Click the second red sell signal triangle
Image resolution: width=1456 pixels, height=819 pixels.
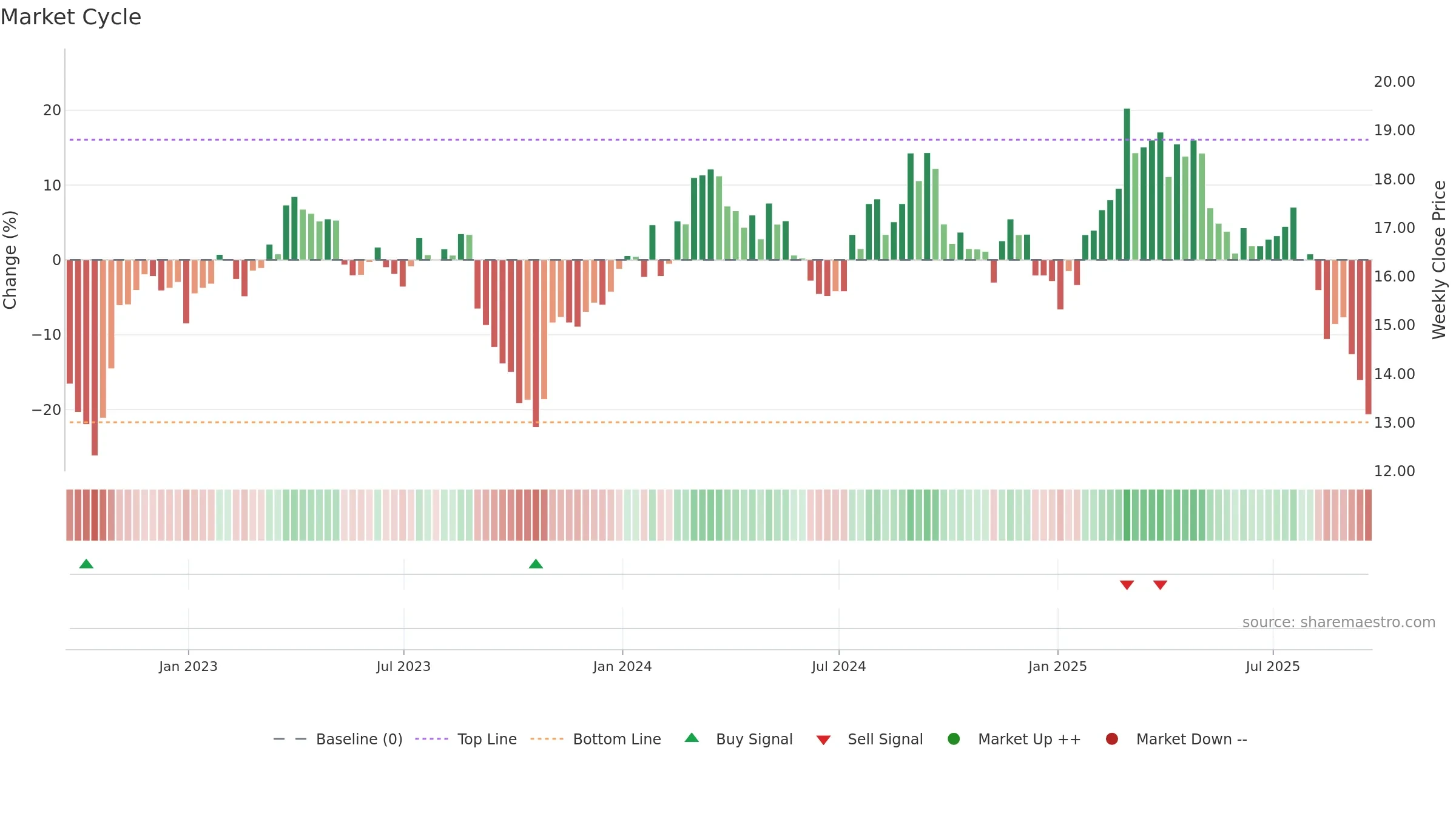point(1161,585)
